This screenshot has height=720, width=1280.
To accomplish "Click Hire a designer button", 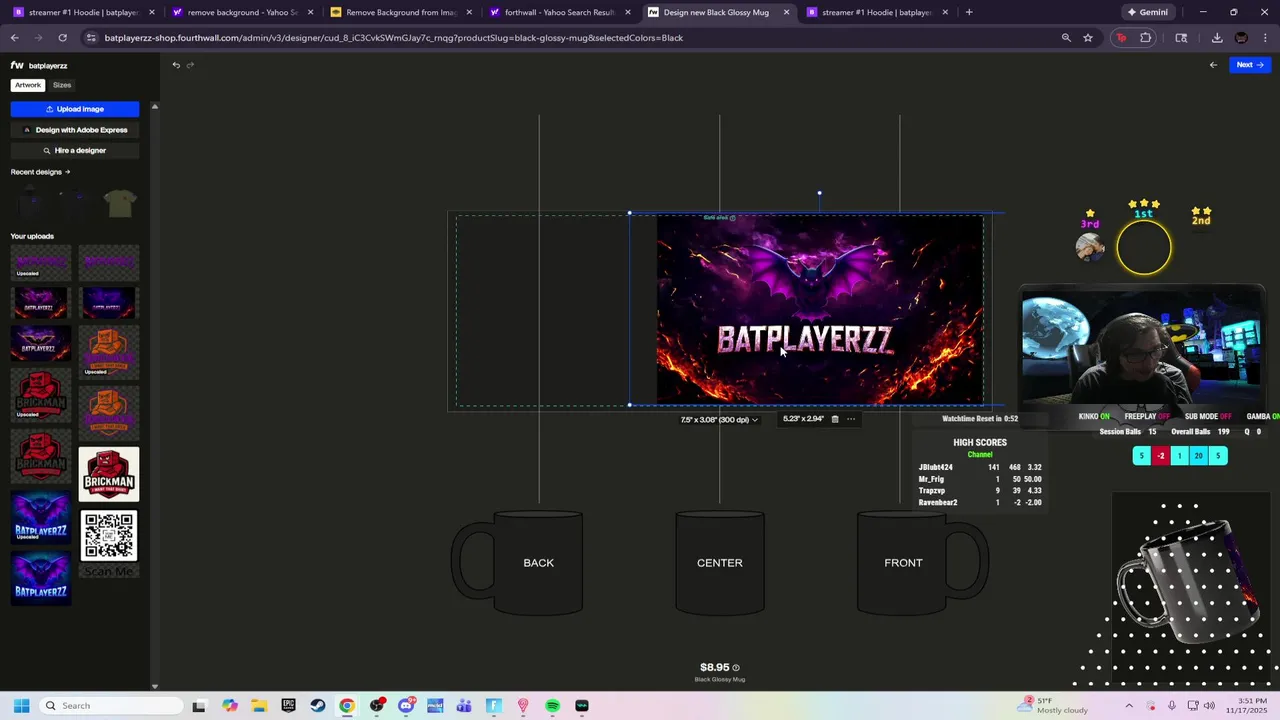I will pos(75,150).
